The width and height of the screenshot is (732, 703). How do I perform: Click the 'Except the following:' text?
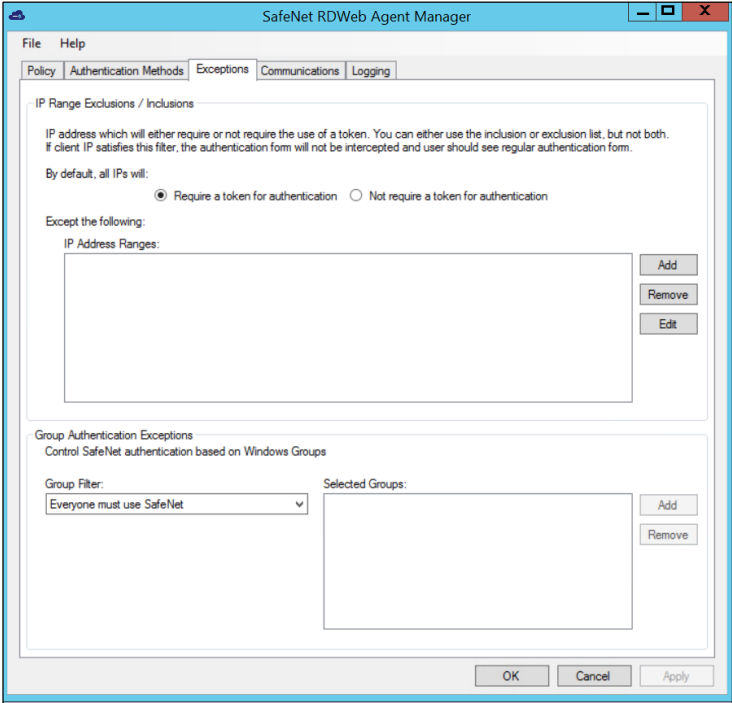coord(95,221)
